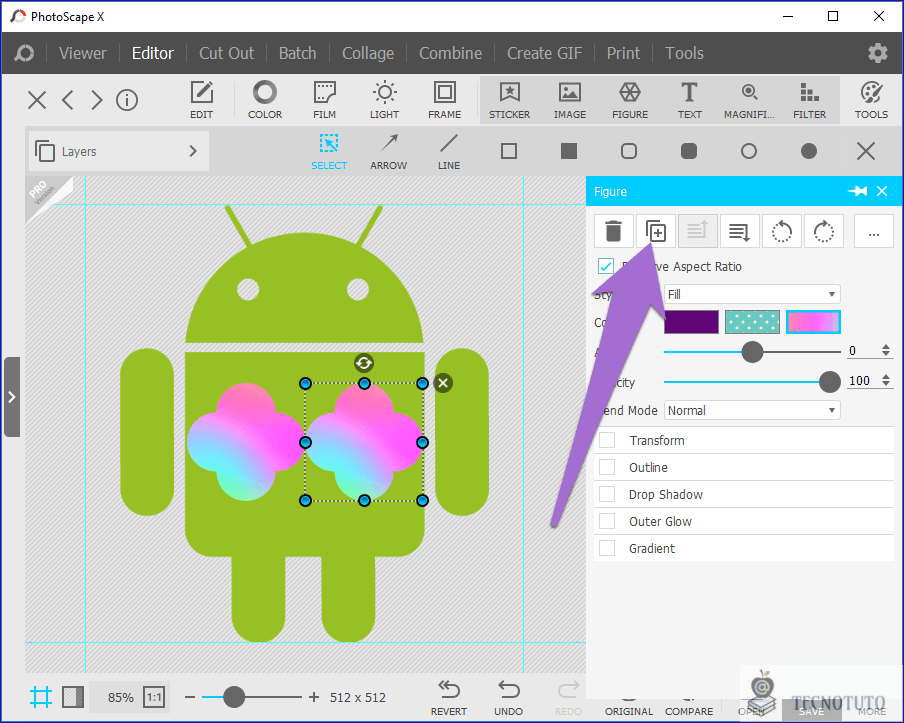This screenshot has width=904, height=723.
Task: Select the dark purple color swatch
Action: pos(691,322)
